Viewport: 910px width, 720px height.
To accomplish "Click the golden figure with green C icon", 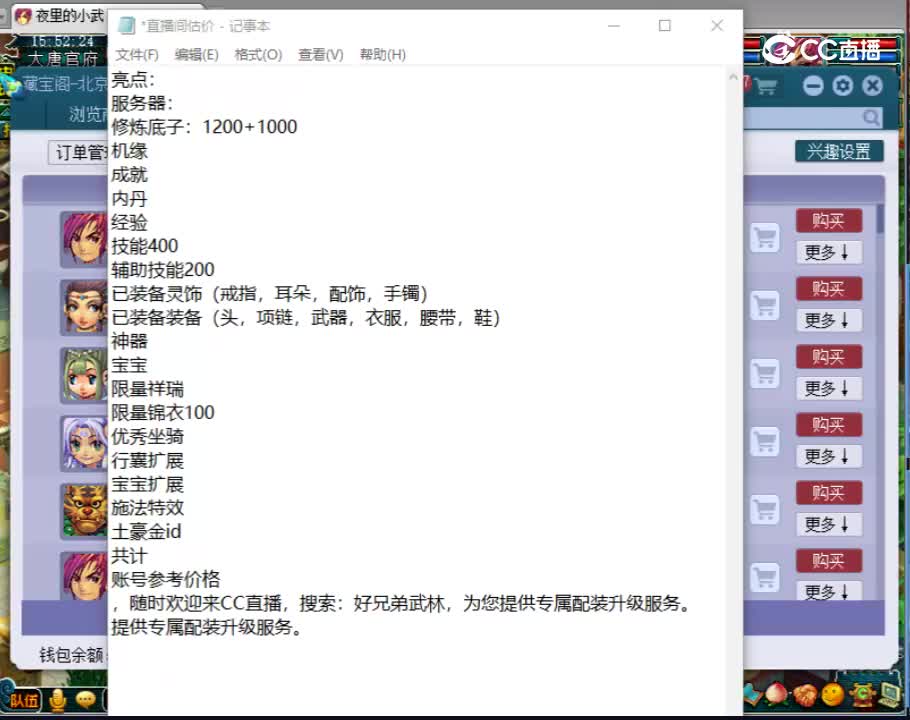I will [x=861, y=694].
